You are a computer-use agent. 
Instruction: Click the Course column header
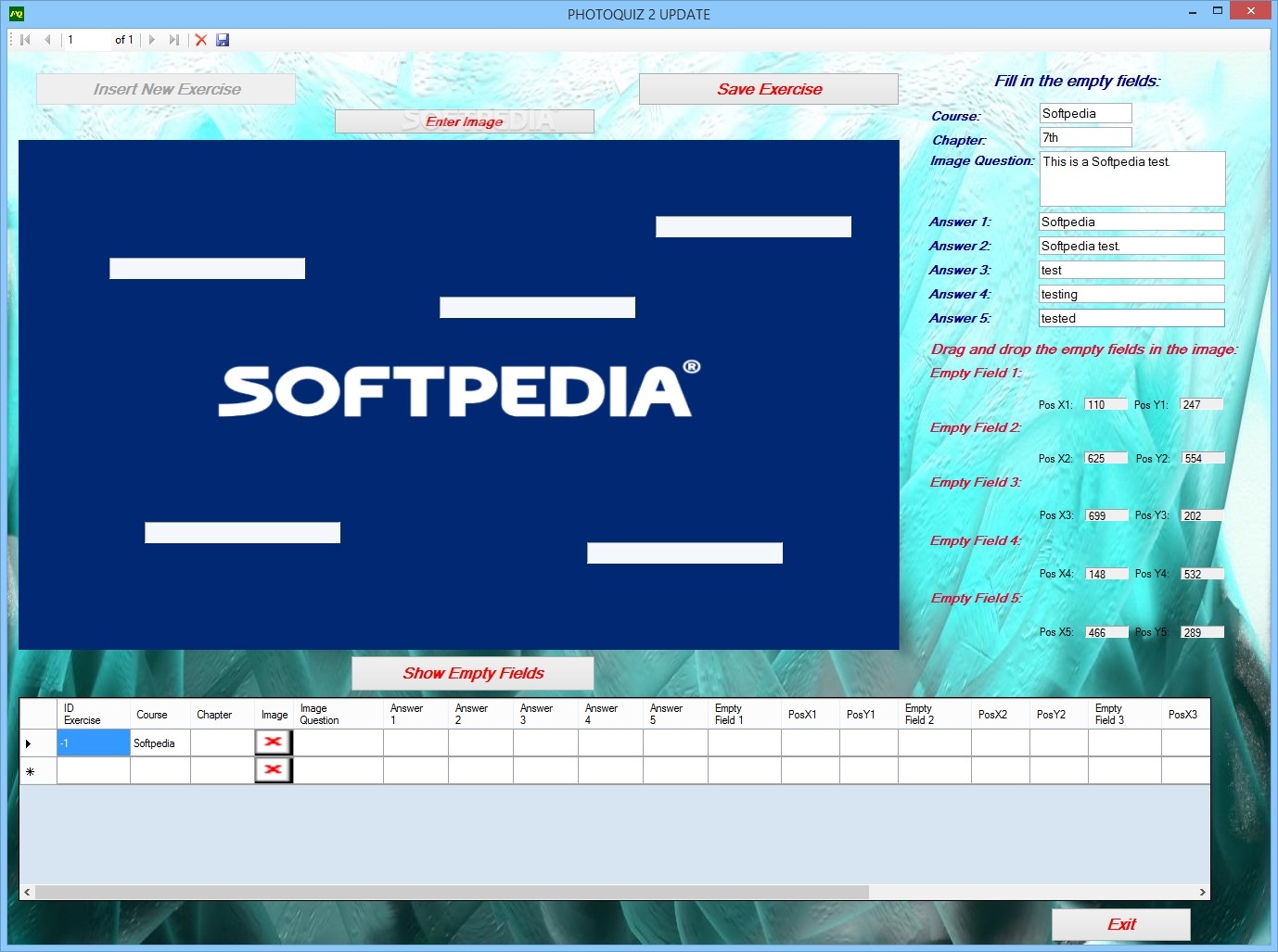click(160, 714)
